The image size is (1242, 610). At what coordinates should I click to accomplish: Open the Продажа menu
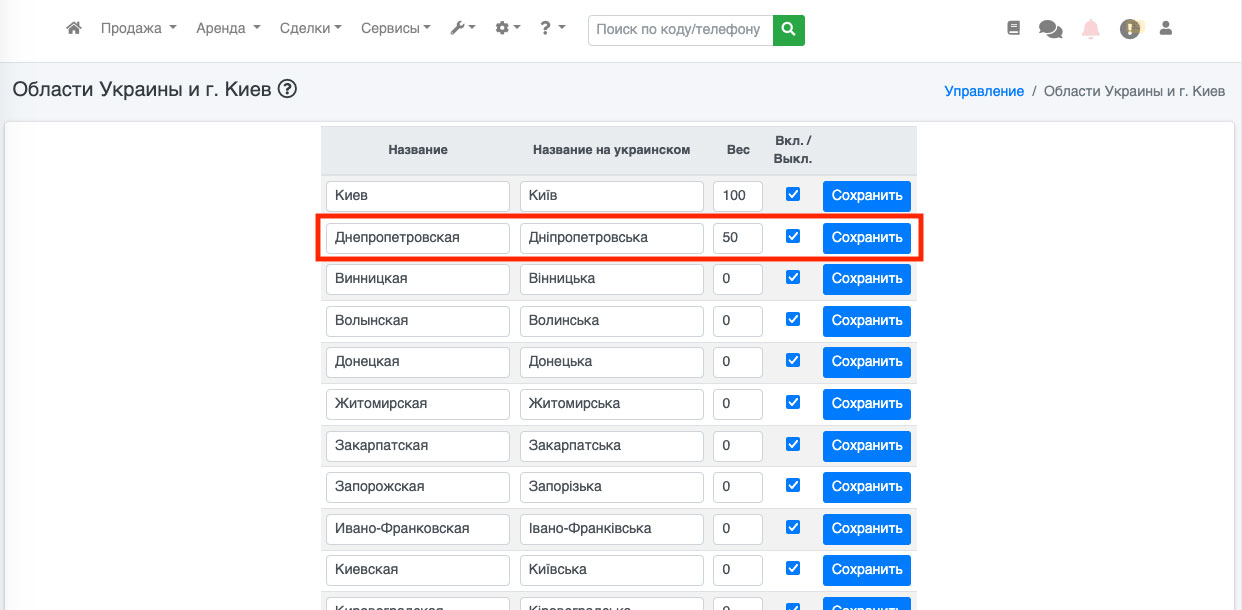[x=138, y=29]
